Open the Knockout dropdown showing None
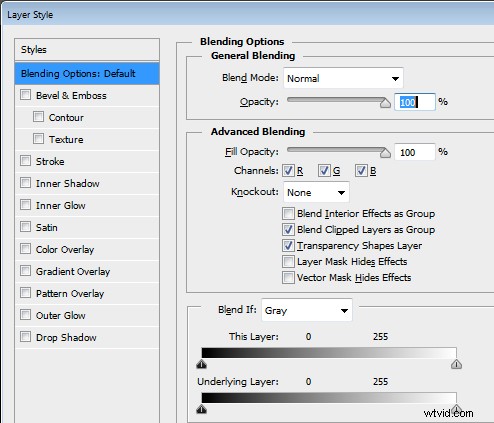Image resolution: width=494 pixels, height=423 pixels. 316,192
